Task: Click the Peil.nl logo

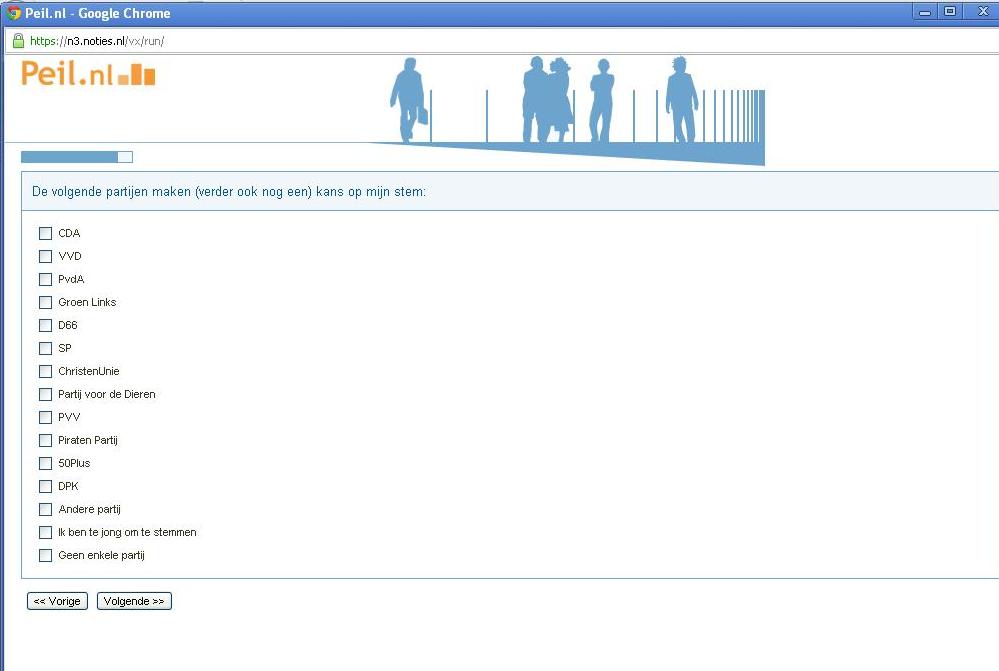Action: point(88,74)
